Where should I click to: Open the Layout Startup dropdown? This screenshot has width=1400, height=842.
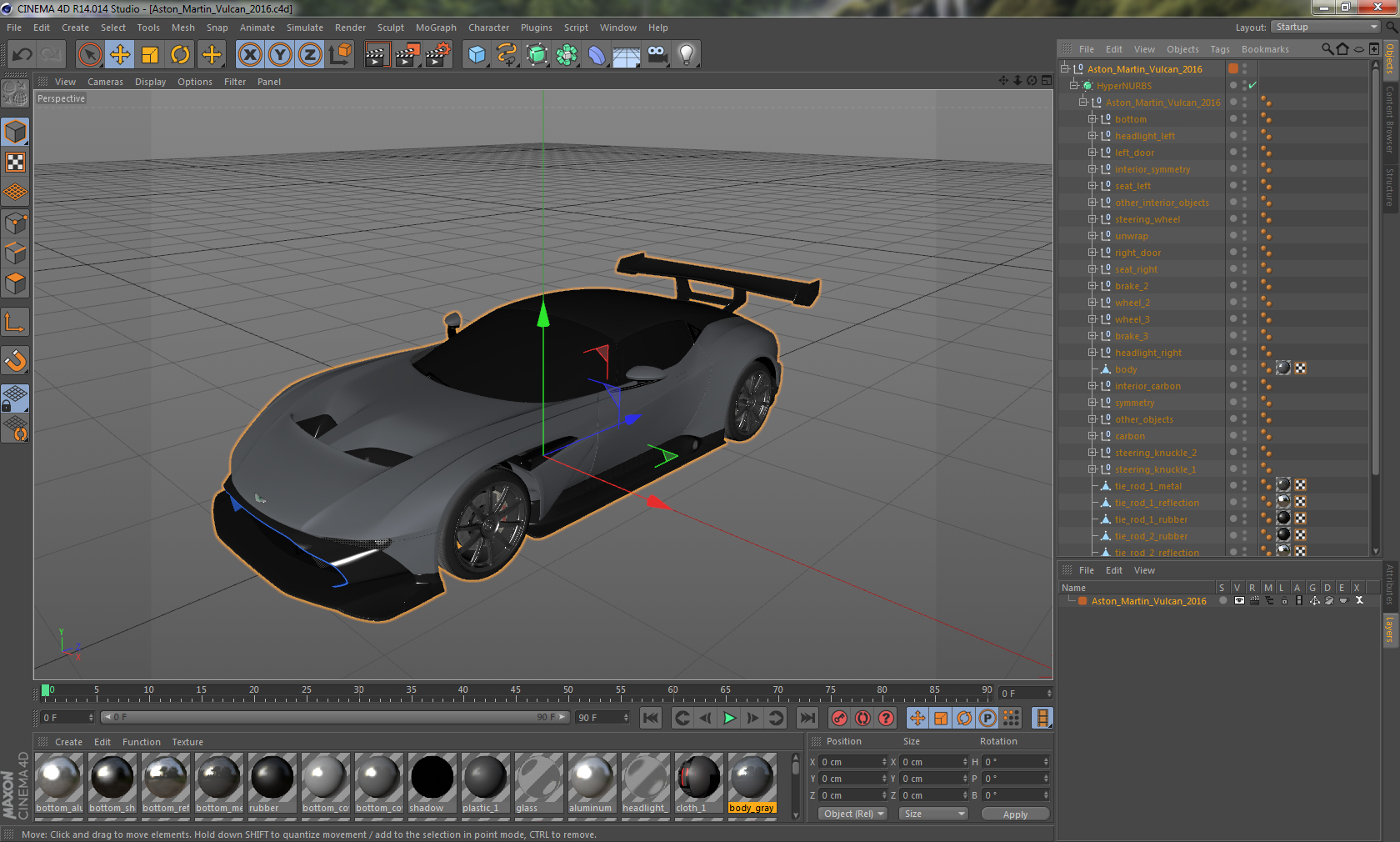pyautogui.click(x=1327, y=27)
